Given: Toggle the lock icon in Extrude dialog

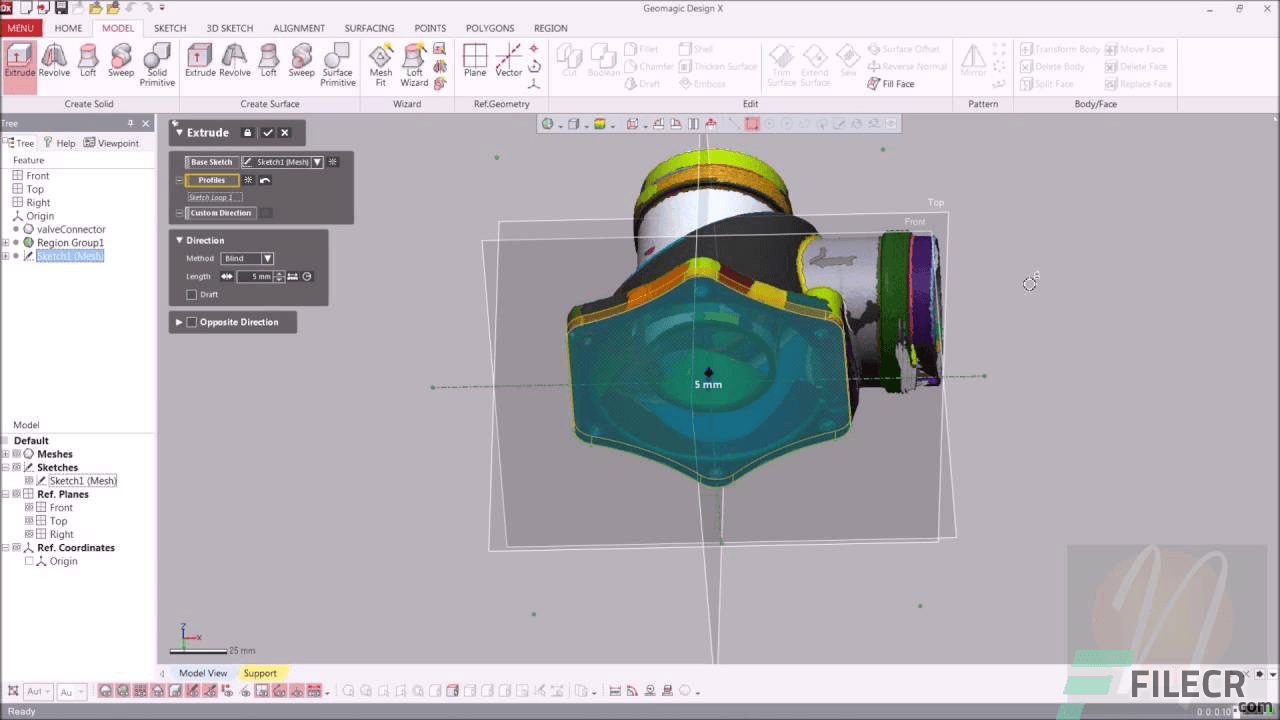Looking at the screenshot, I should (248, 132).
